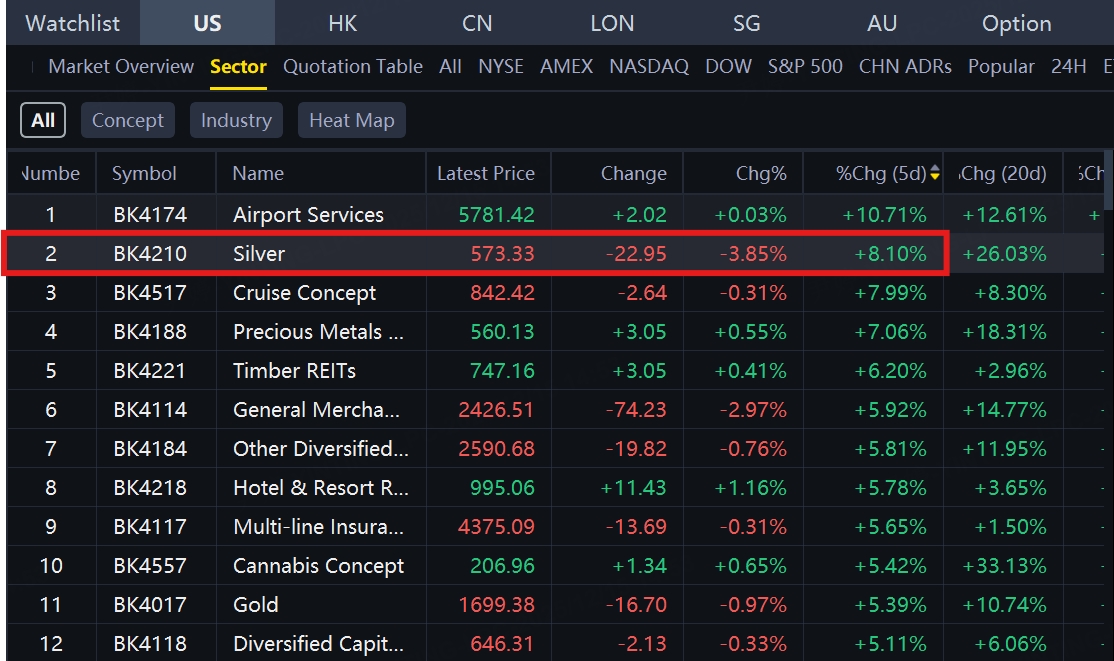Image resolution: width=1114 pixels, height=661 pixels.
Task: Click the sort arrow icon on %Chg (5d)
Action: pyautogui.click(x=935, y=174)
